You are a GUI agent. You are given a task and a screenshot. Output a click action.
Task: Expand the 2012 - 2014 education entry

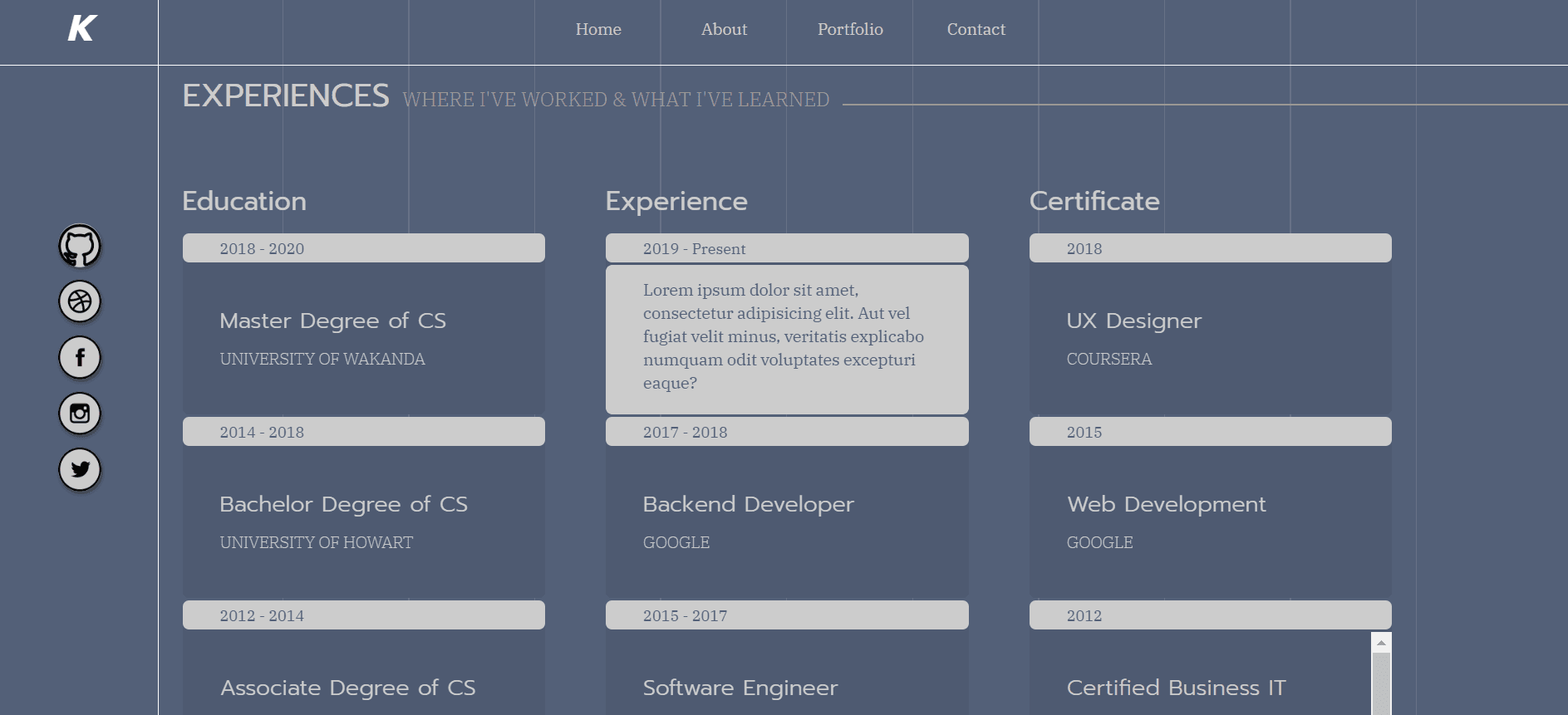pos(363,615)
